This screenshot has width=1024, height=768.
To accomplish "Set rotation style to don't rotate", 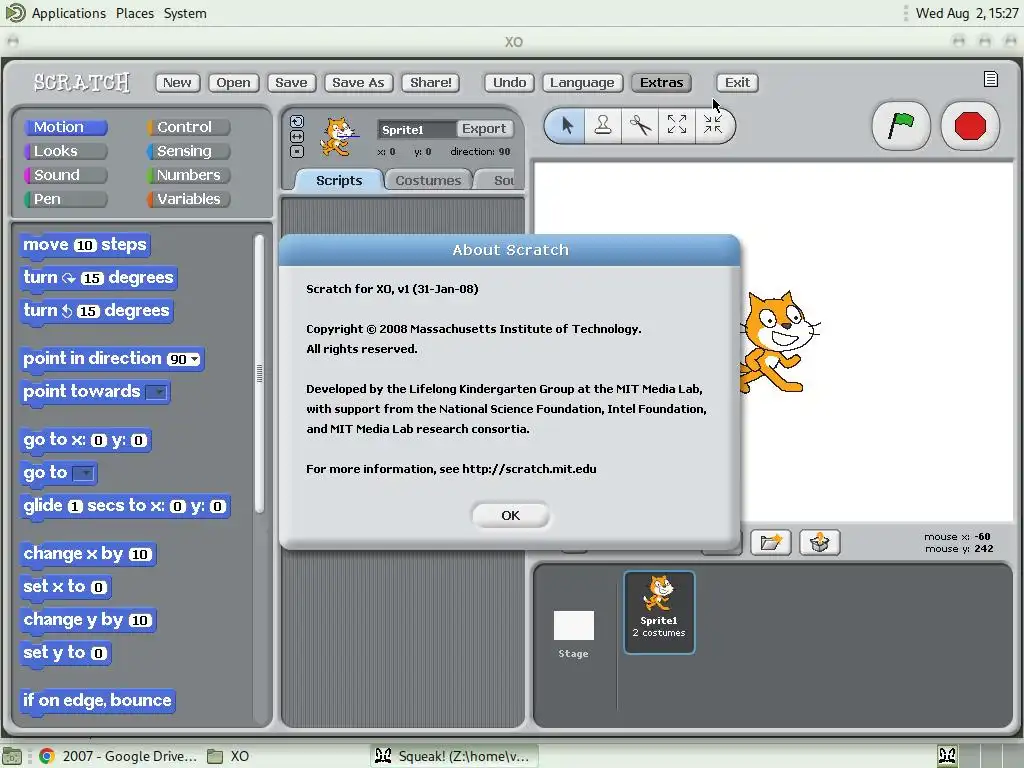I will 296,152.
